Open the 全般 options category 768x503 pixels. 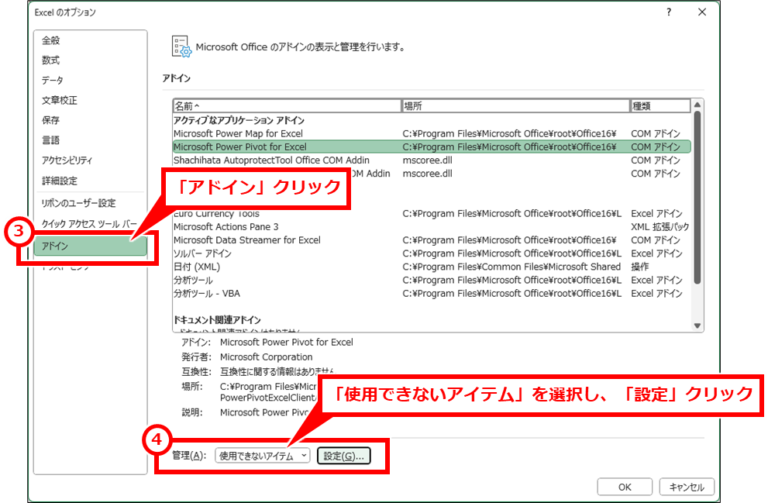point(90,40)
